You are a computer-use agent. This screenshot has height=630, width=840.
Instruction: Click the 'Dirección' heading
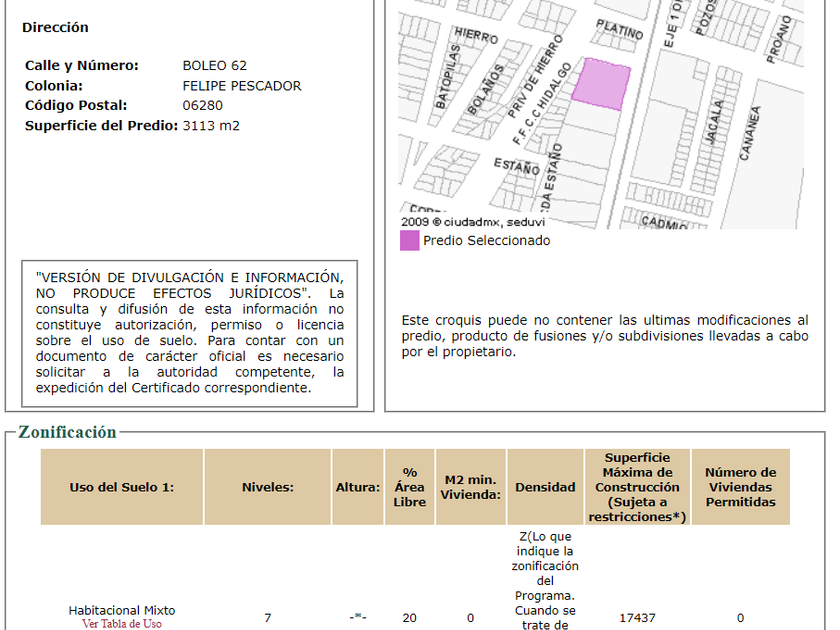(55, 27)
